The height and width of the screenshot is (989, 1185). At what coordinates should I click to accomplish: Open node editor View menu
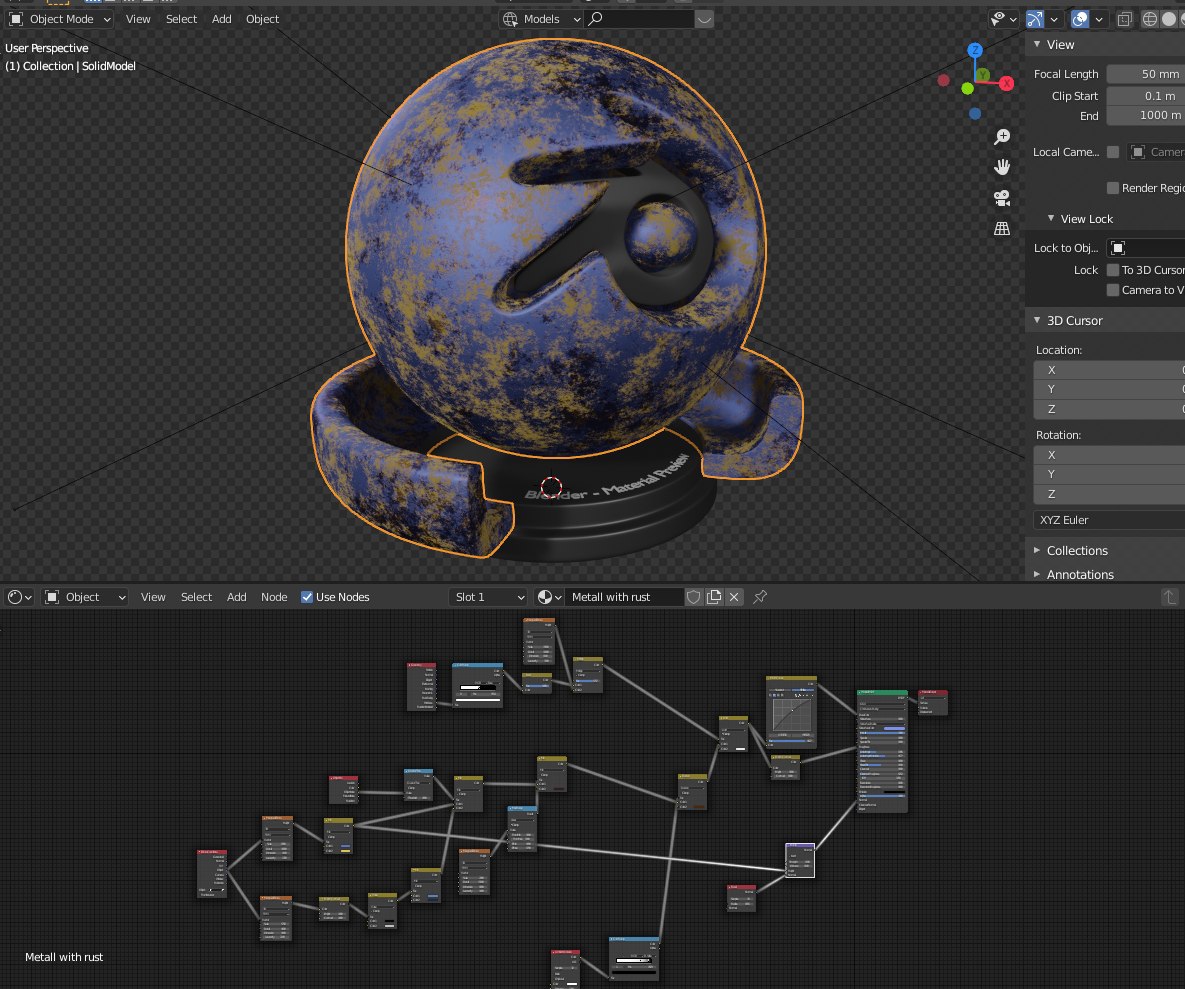153,597
